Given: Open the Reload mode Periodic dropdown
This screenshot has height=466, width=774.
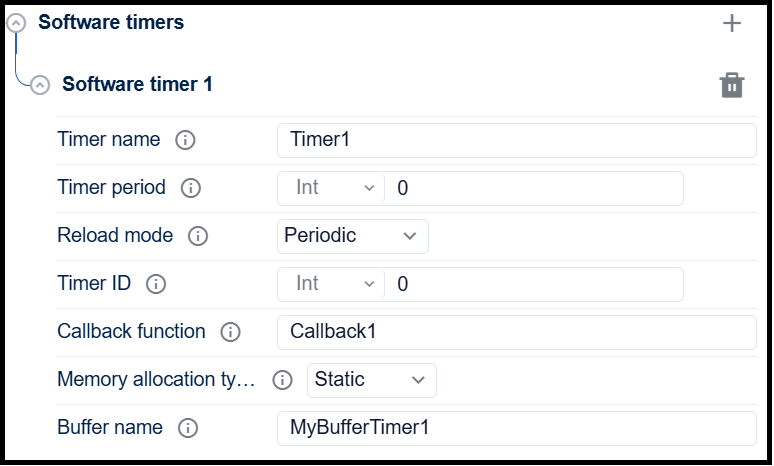Looking at the screenshot, I should [x=352, y=236].
